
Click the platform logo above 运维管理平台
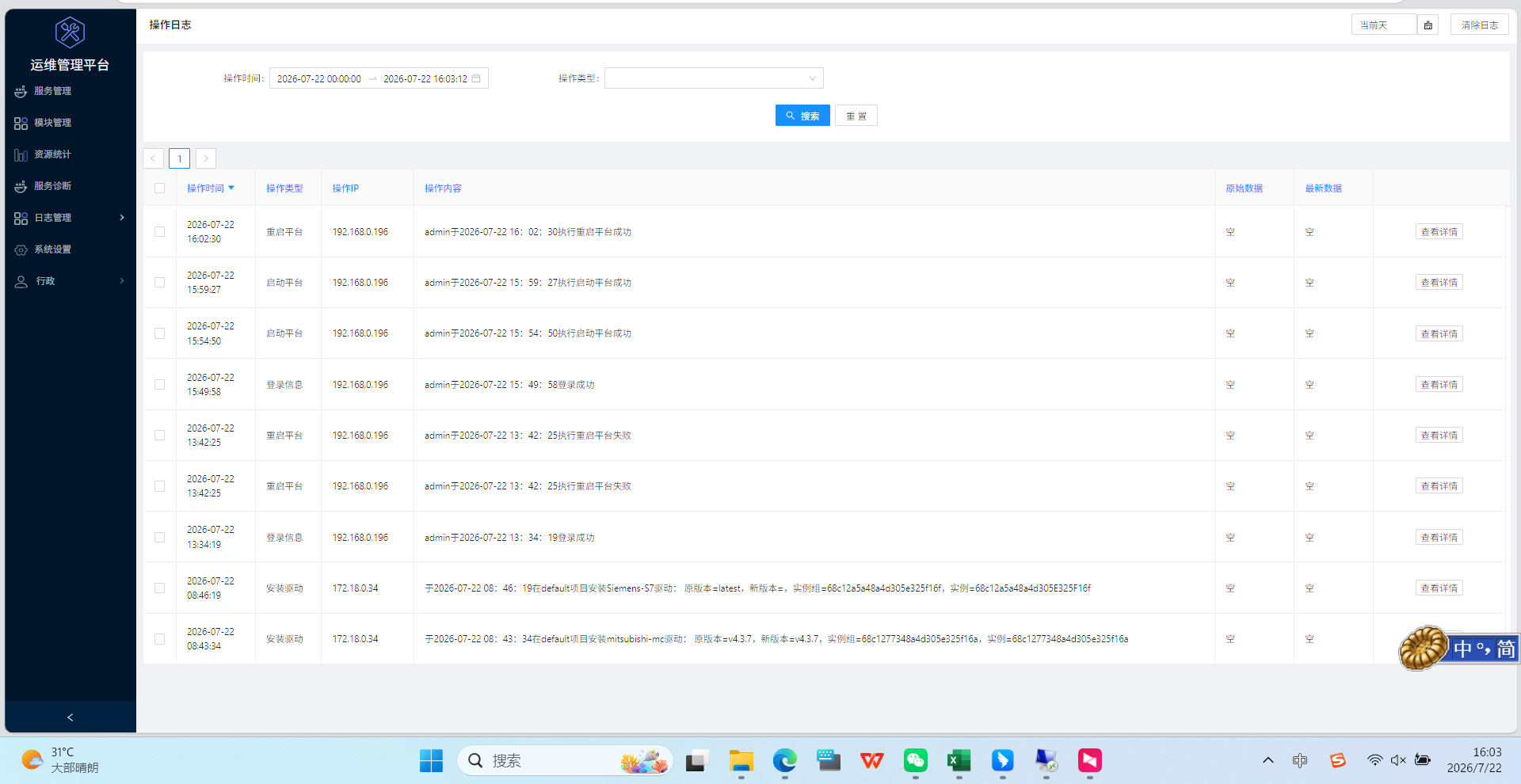pos(70,32)
